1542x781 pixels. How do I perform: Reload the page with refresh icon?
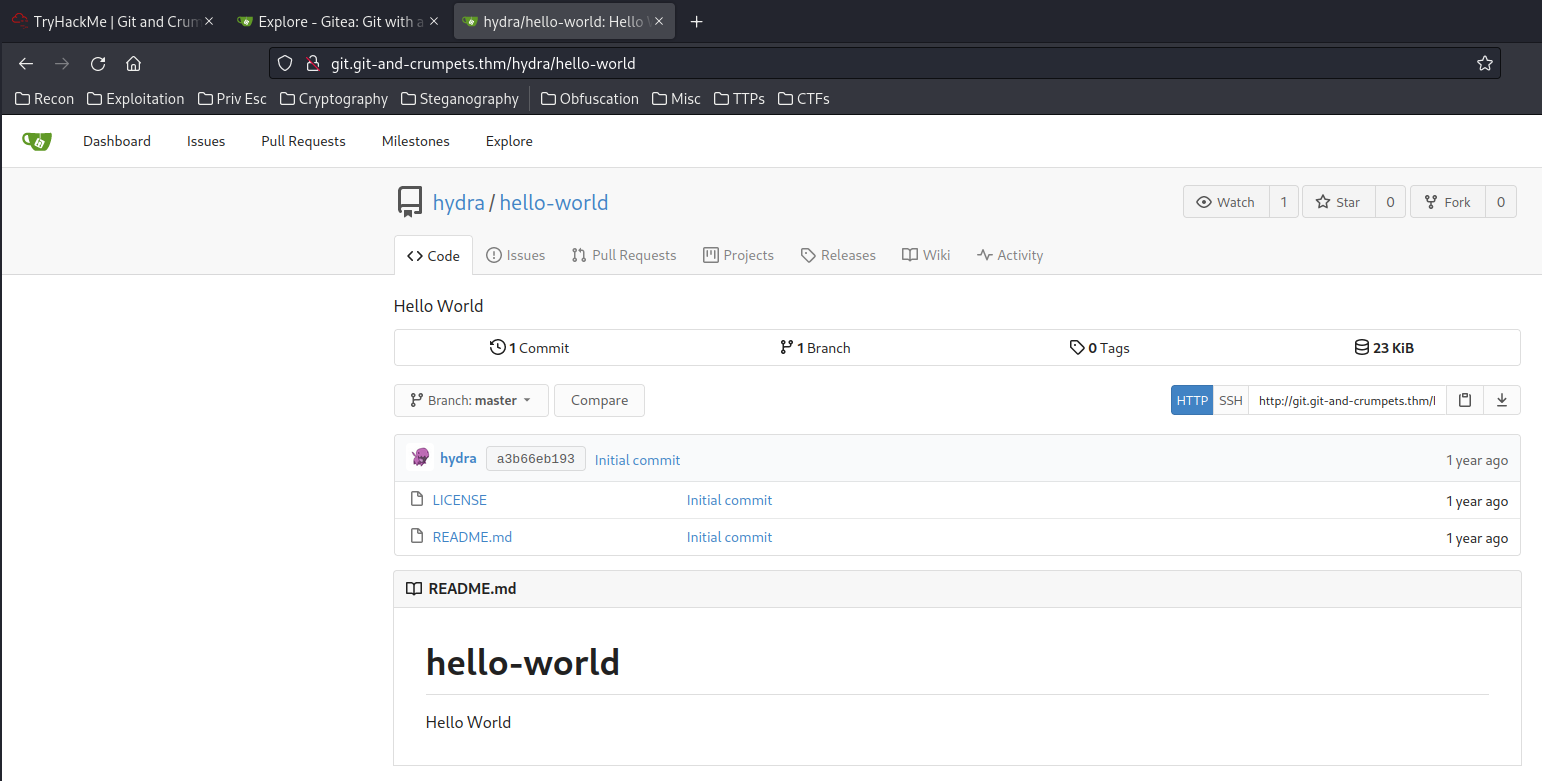(98, 64)
